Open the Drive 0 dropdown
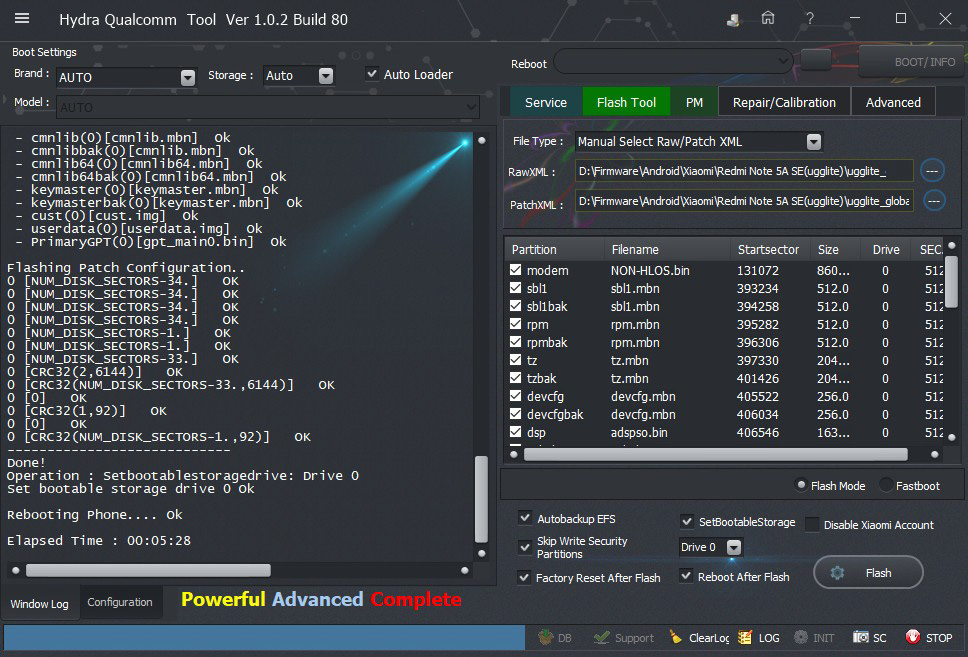This screenshot has height=657, width=968. click(734, 547)
